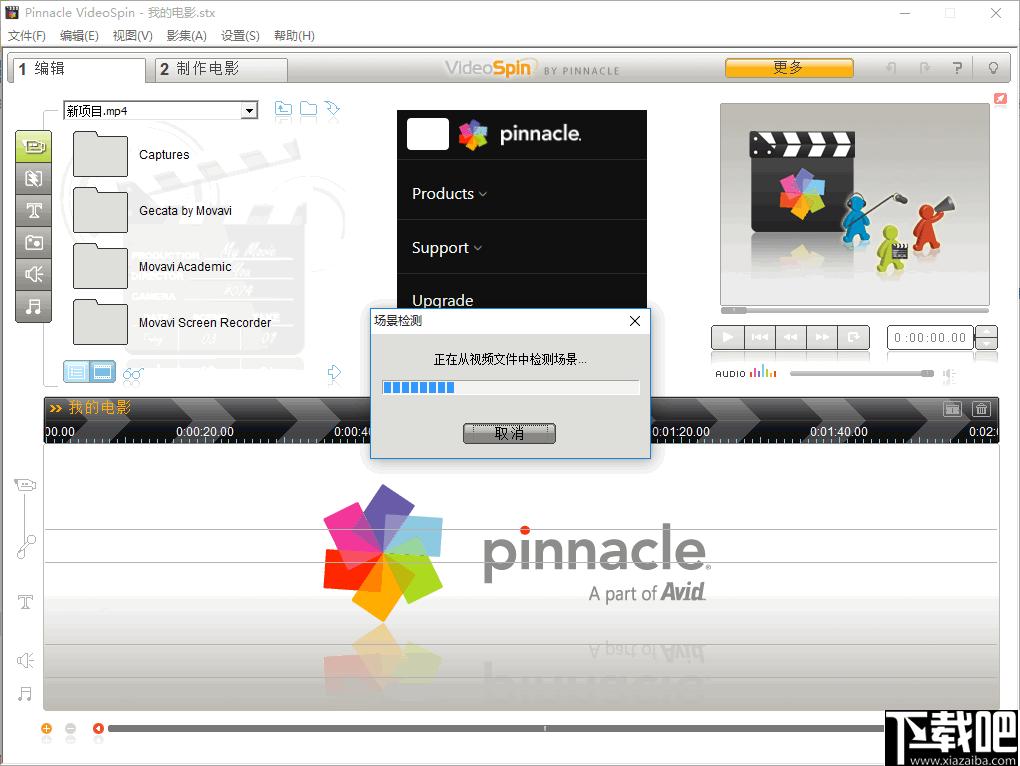The width and height of the screenshot is (1020, 766).
Task: Click the redo icon in toolbar
Action: pos(924,68)
